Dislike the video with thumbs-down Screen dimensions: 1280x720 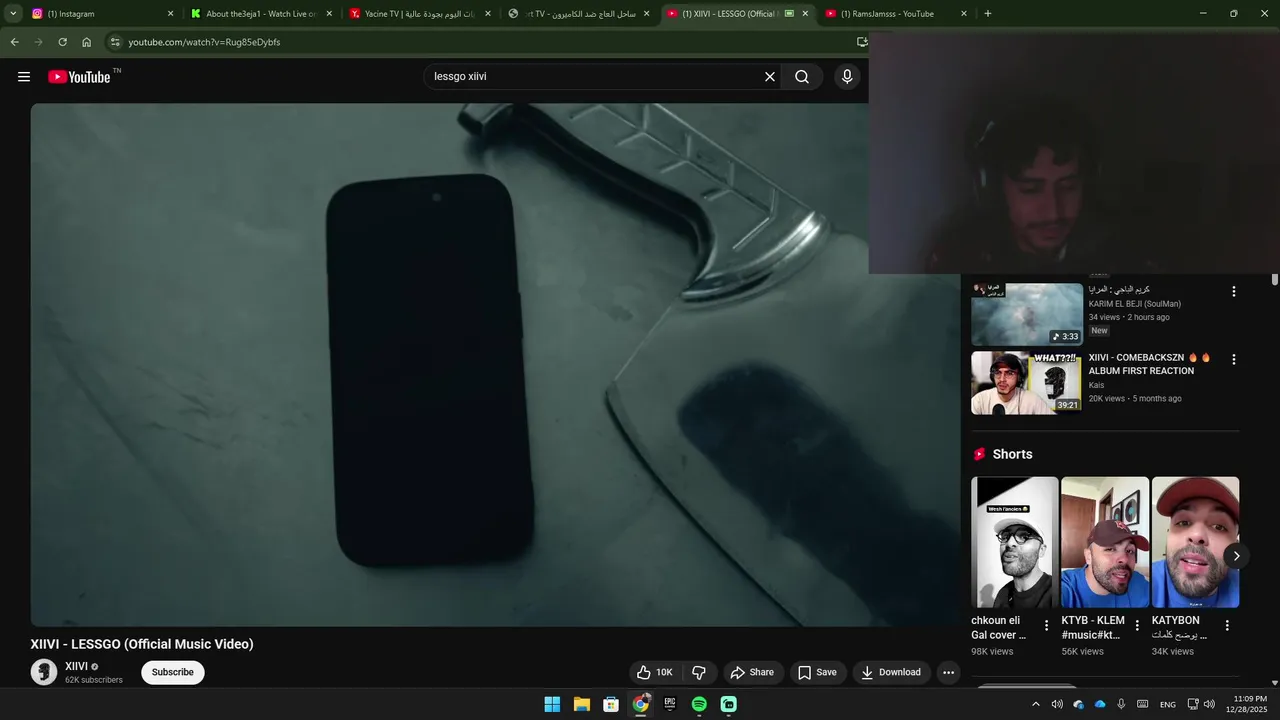pos(700,672)
